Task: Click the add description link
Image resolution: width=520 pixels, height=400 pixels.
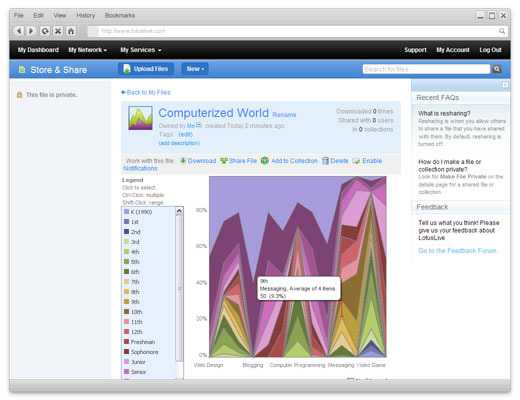Action: coord(179,143)
